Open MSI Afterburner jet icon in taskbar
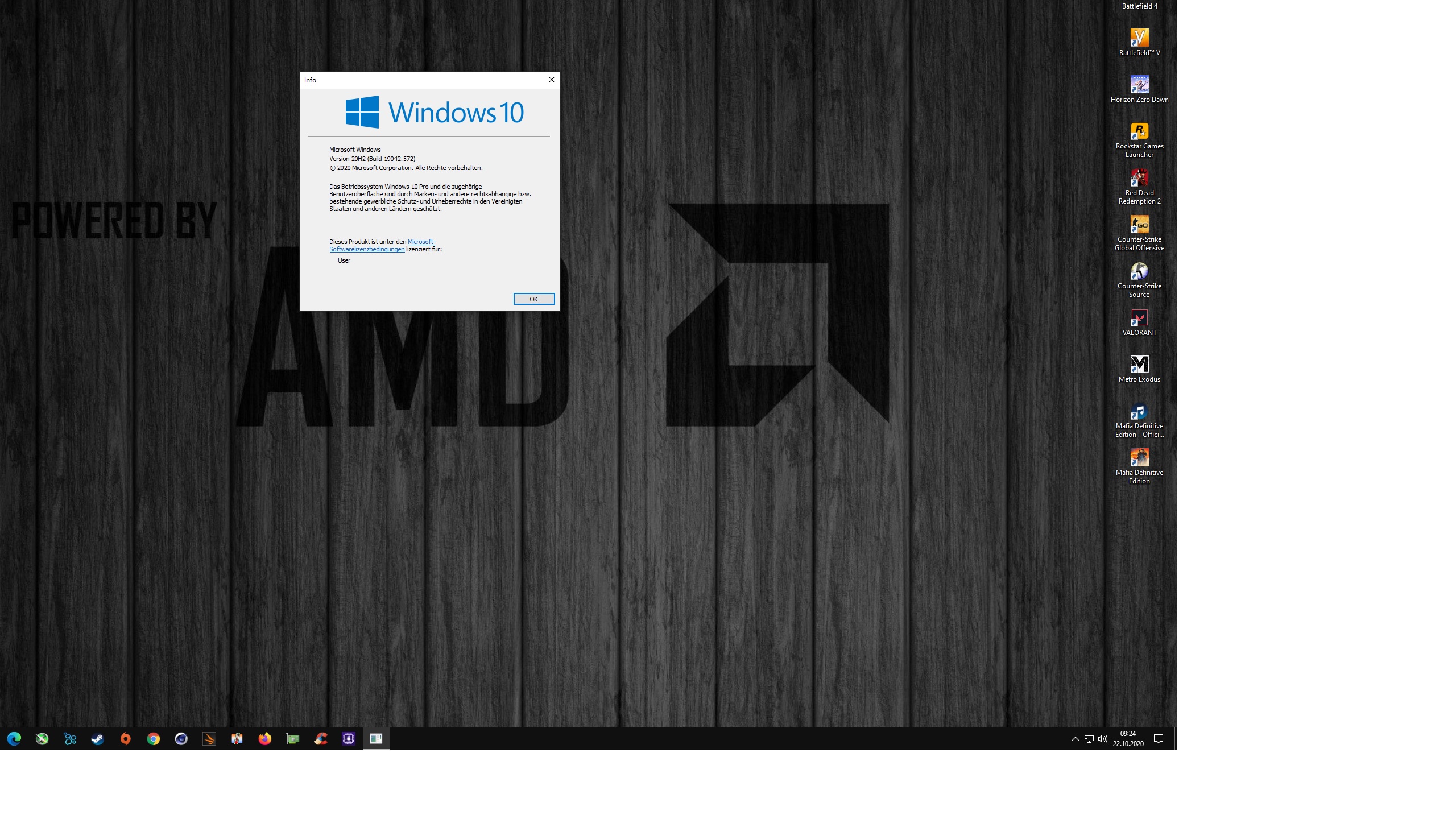 [42, 739]
